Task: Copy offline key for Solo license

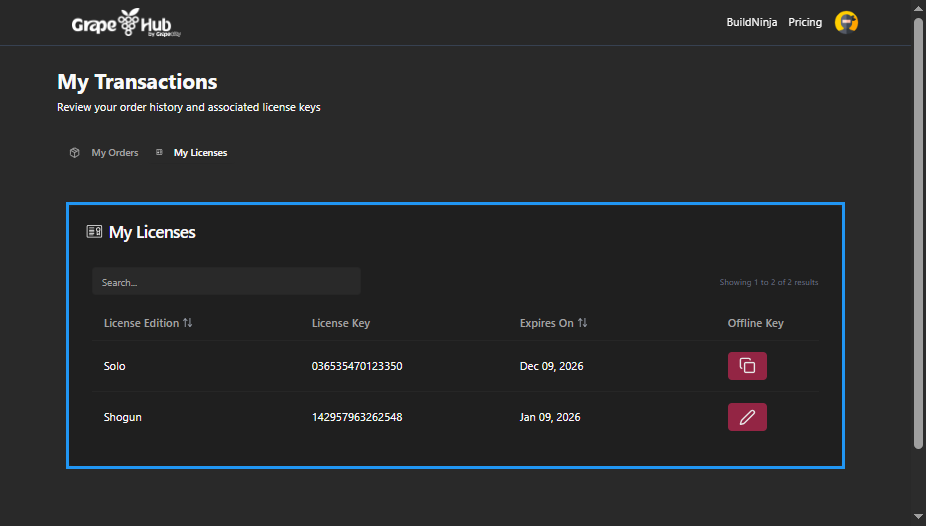Action: click(747, 366)
